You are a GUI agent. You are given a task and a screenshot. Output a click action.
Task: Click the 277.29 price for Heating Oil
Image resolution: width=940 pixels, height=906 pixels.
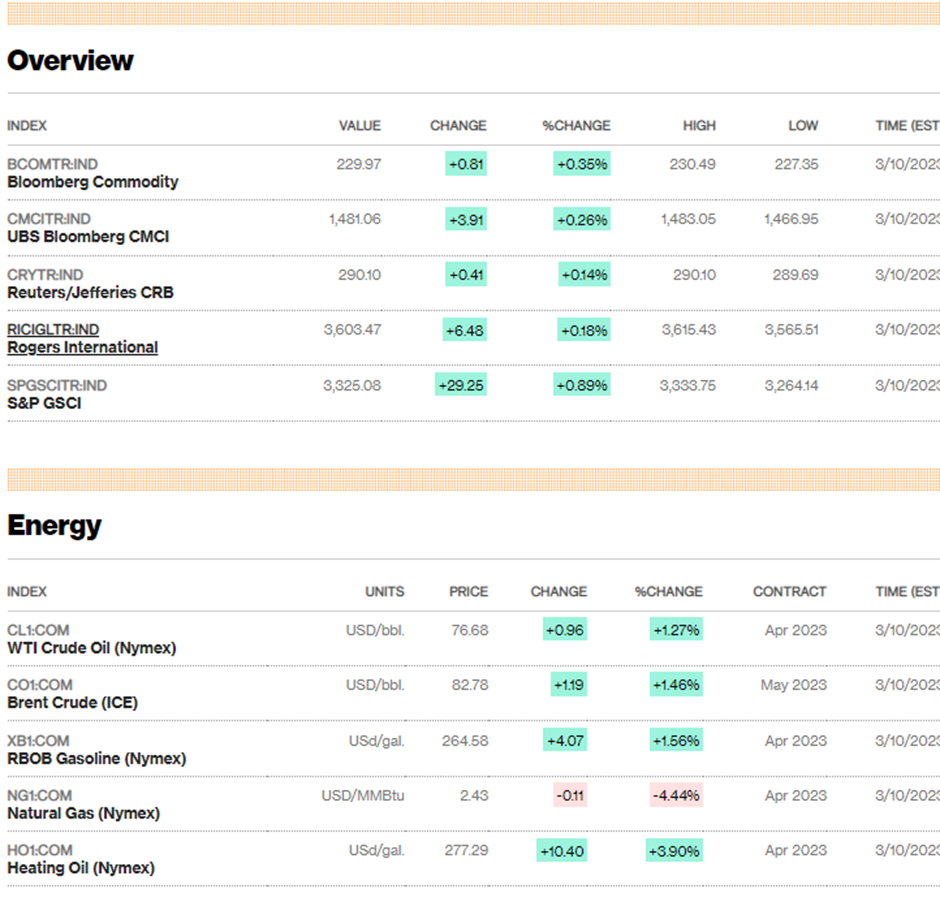[x=466, y=850]
